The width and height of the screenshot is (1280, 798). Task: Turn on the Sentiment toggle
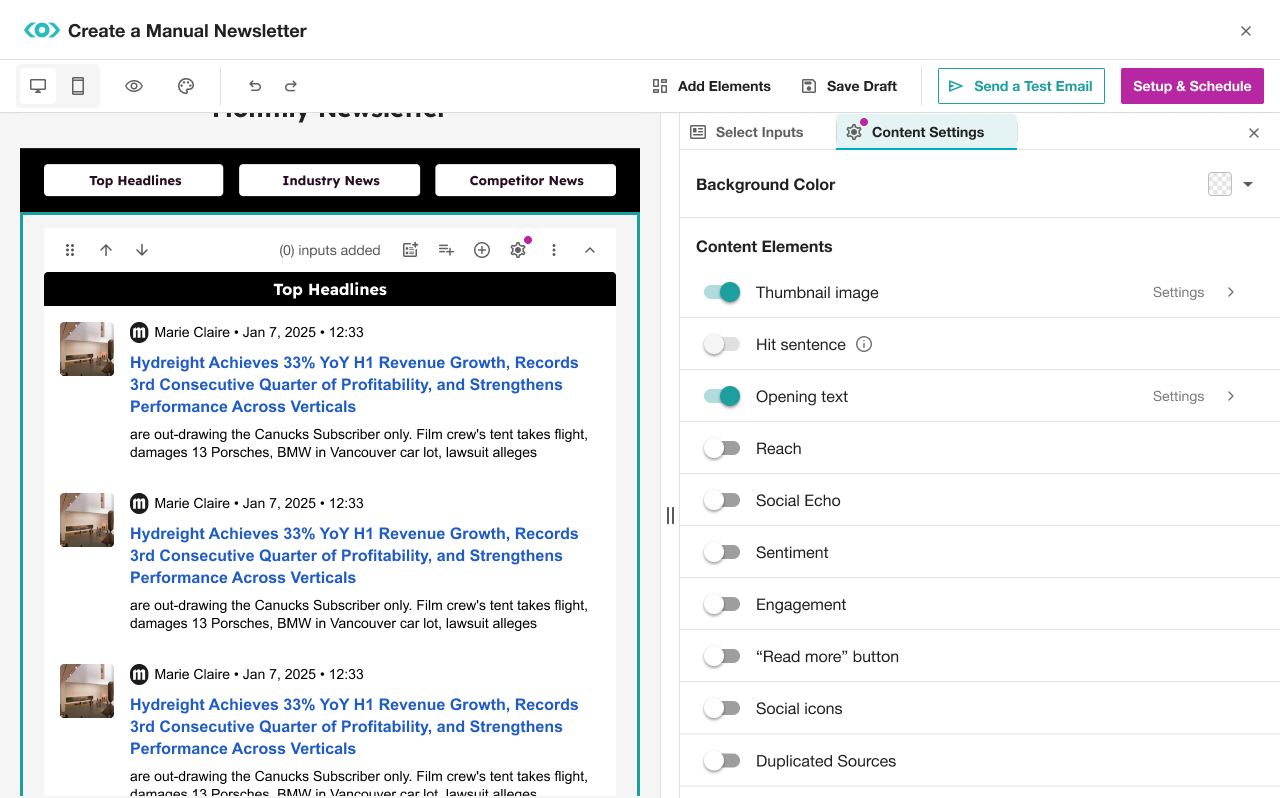coord(722,552)
